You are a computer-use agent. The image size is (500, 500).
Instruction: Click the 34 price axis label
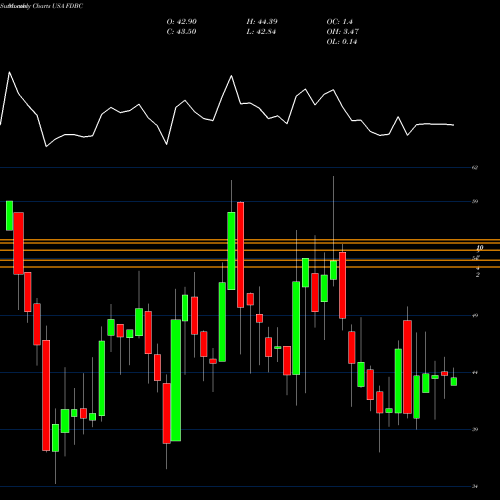tap(475, 487)
